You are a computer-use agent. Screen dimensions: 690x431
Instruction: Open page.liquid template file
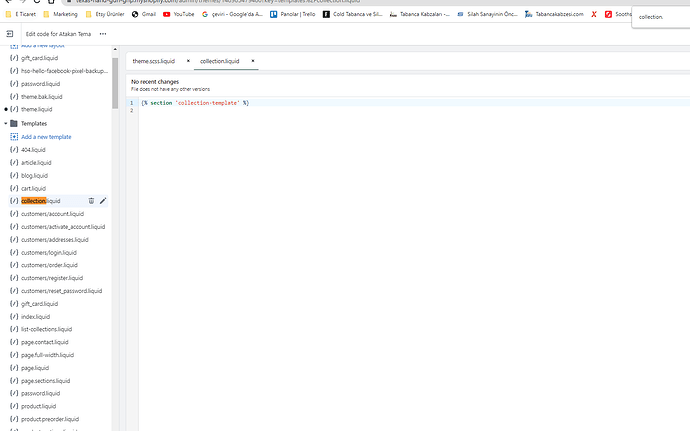pos(35,368)
